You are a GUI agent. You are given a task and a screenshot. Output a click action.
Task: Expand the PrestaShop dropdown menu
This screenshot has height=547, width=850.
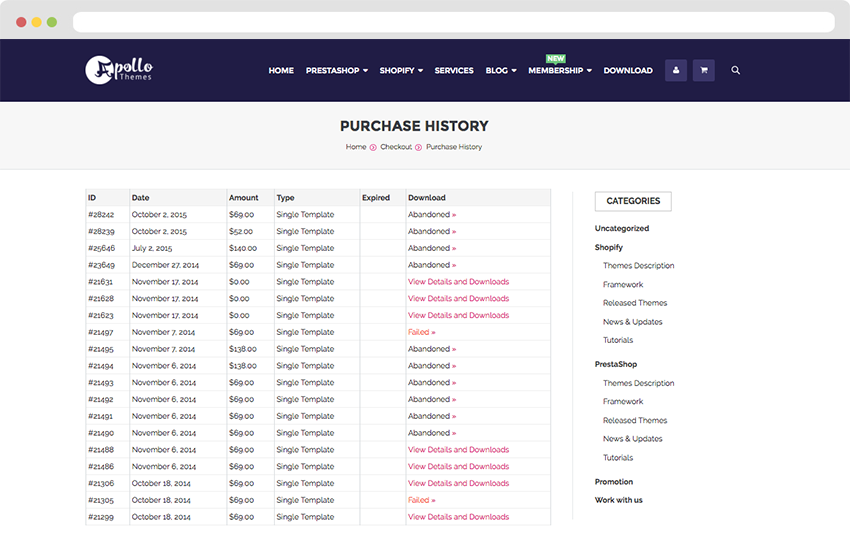[336, 71]
